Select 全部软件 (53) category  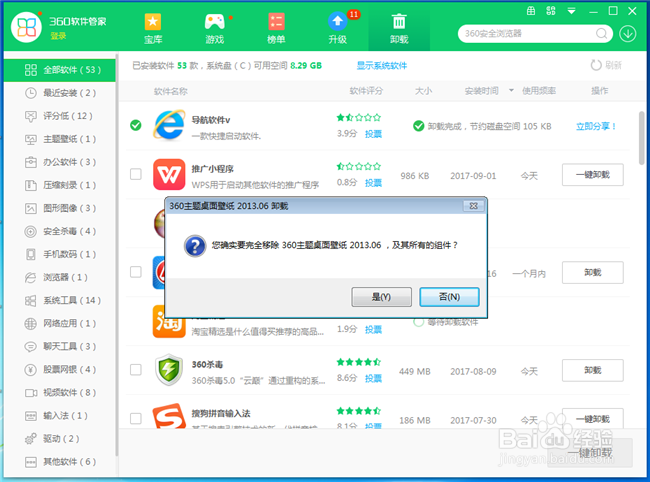coord(60,70)
